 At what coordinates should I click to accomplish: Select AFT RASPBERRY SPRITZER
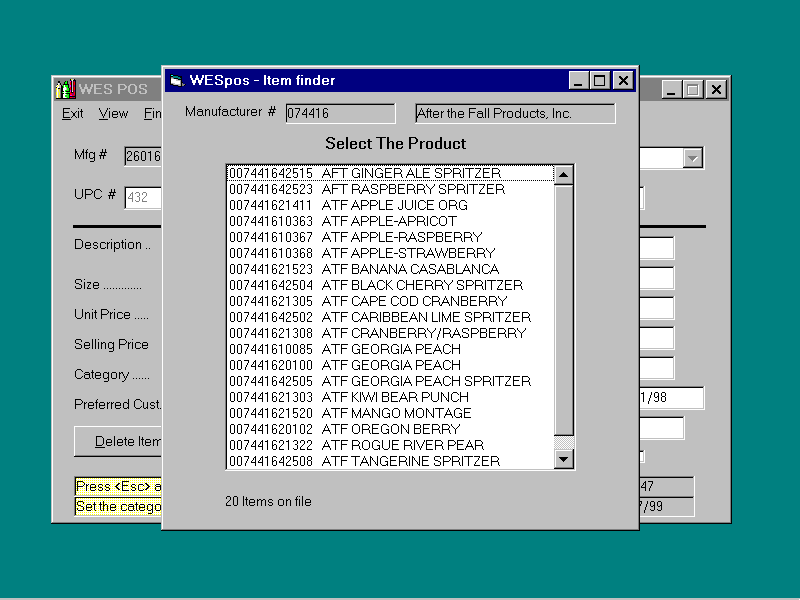[390, 189]
